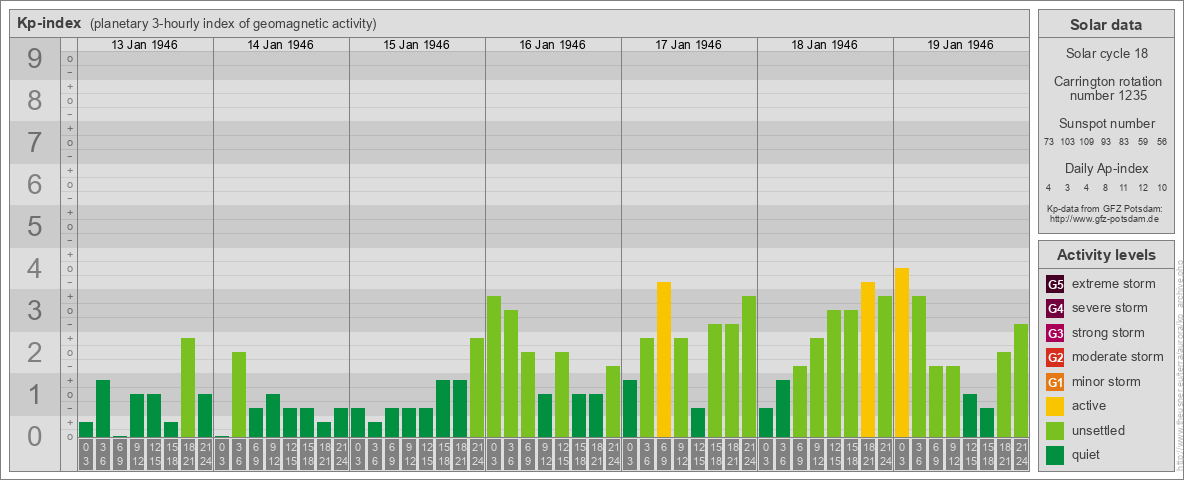This screenshot has height=480, width=1184.
Task: Click the 'Solar data' panel heading
Action: (x=1106, y=25)
